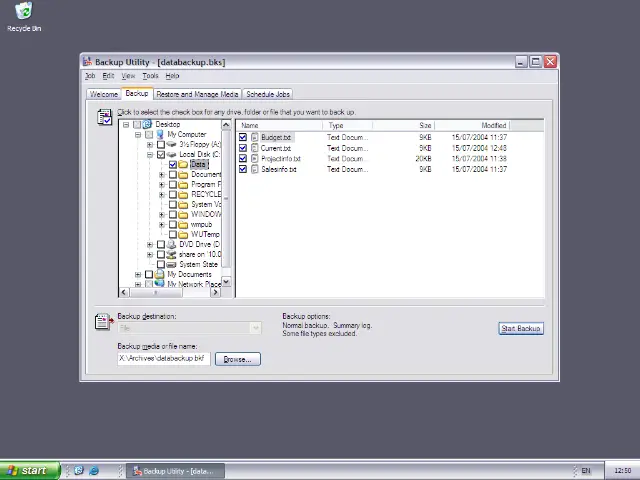
Task: Open the Recycle Bin desktop icon
Action: (23, 12)
